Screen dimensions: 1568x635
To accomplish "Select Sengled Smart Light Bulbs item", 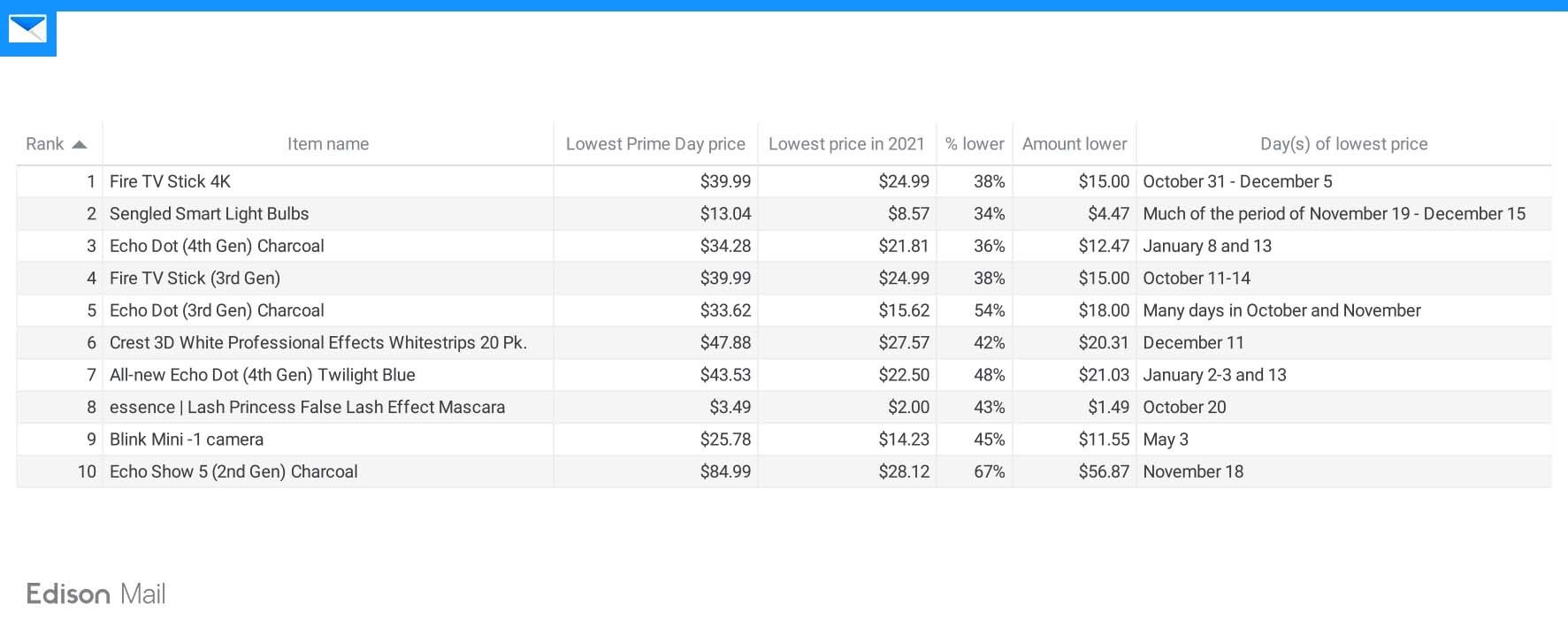I will (210, 214).
